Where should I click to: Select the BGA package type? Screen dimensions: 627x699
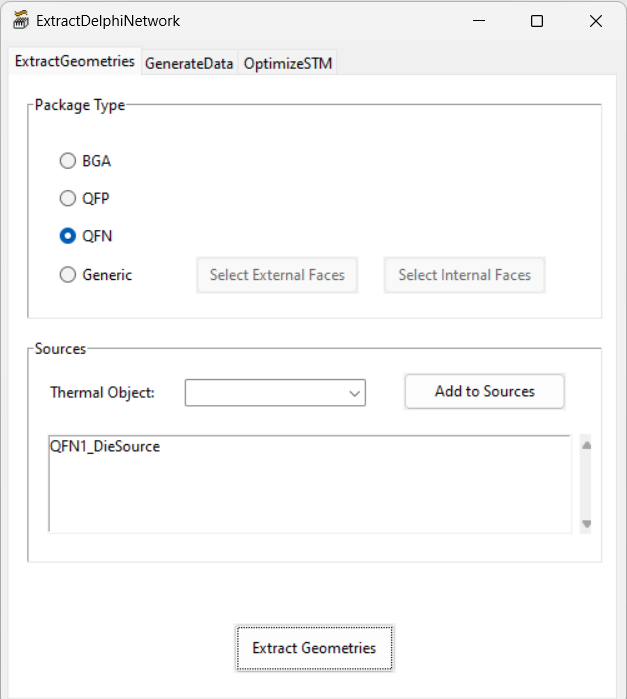click(x=68, y=160)
